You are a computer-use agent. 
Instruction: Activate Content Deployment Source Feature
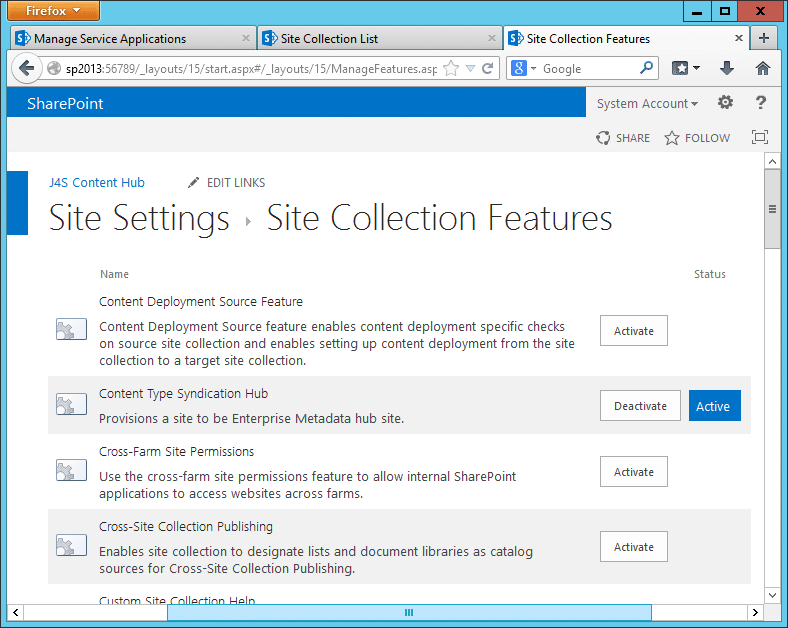click(x=634, y=331)
